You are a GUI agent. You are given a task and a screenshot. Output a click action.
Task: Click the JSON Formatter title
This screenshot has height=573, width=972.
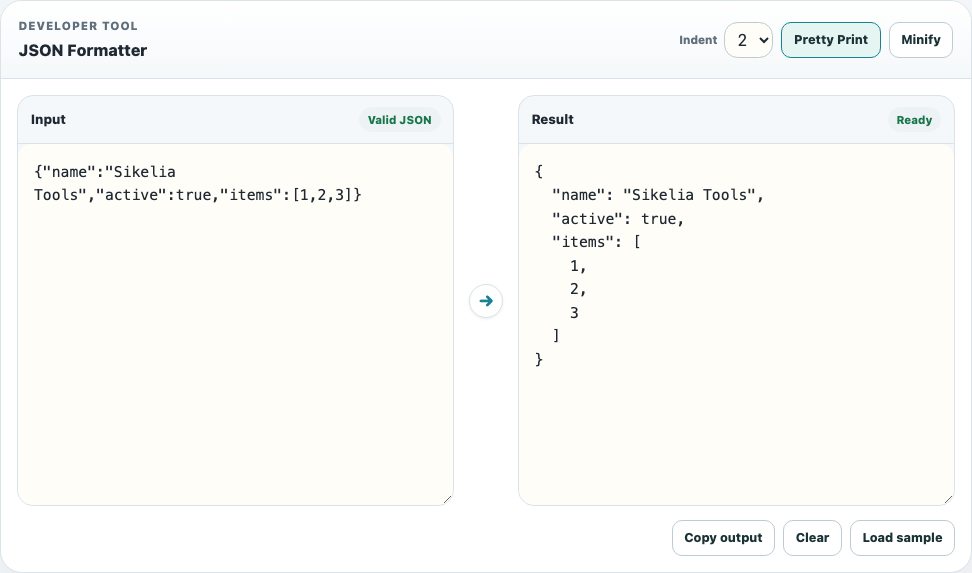click(82, 50)
